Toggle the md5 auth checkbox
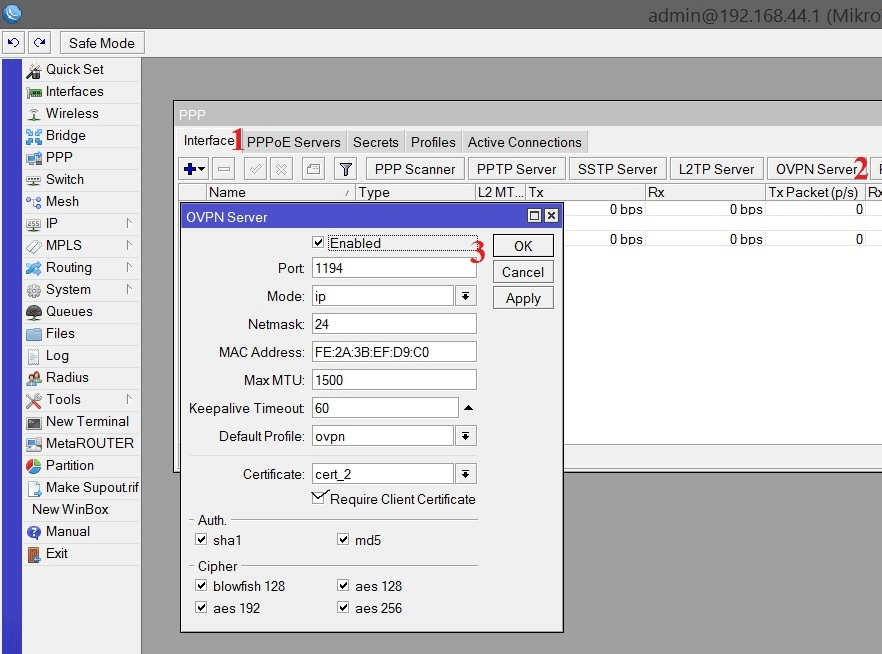The height and width of the screenshot is (654, 882). click(x=343, y=539)
